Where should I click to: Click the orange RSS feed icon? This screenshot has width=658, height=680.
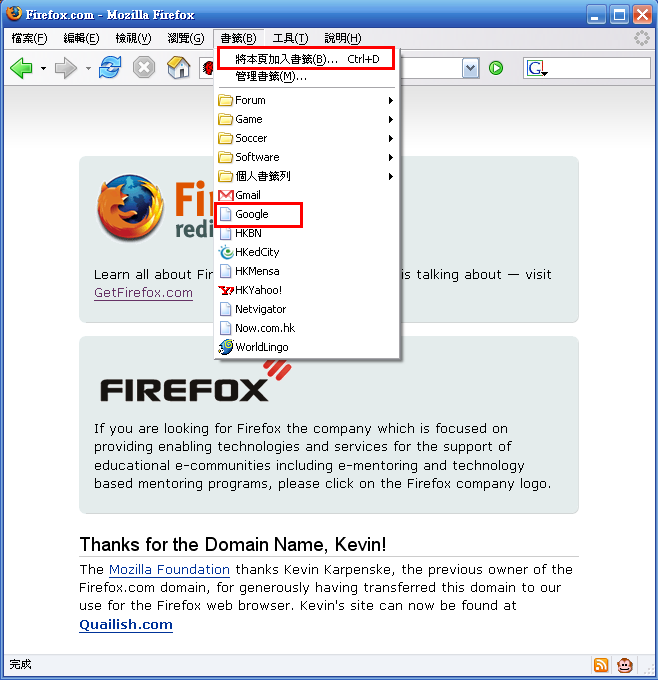(601, 665)
